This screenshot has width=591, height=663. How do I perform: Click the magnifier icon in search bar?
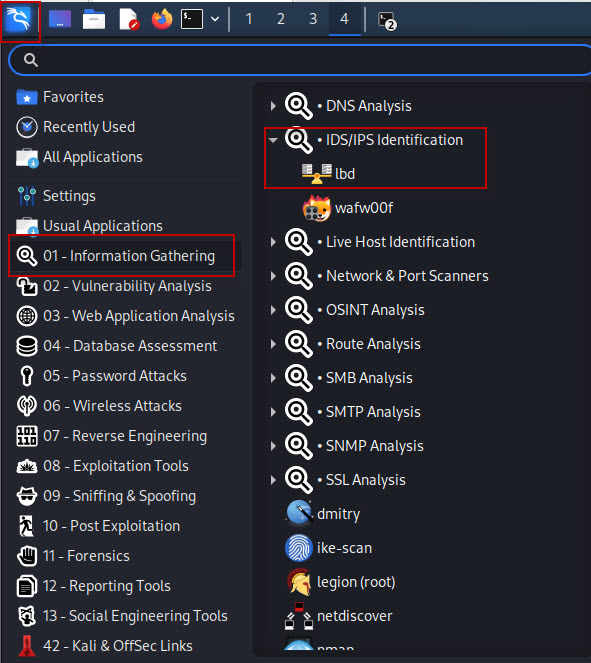30,60
